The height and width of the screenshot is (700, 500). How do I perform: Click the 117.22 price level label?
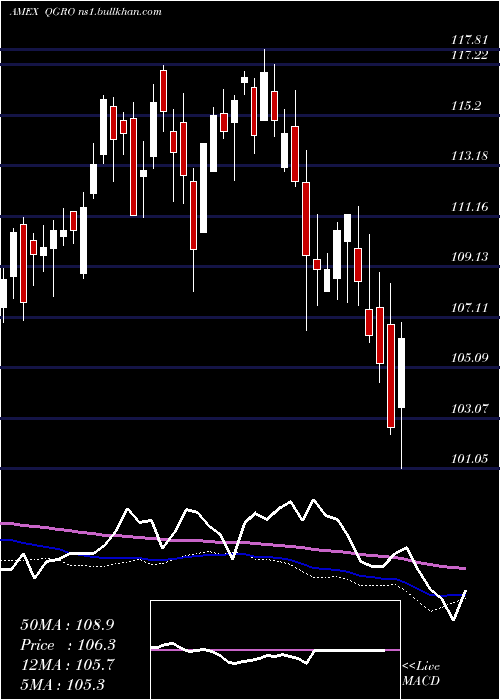click(x=469, y=55)
